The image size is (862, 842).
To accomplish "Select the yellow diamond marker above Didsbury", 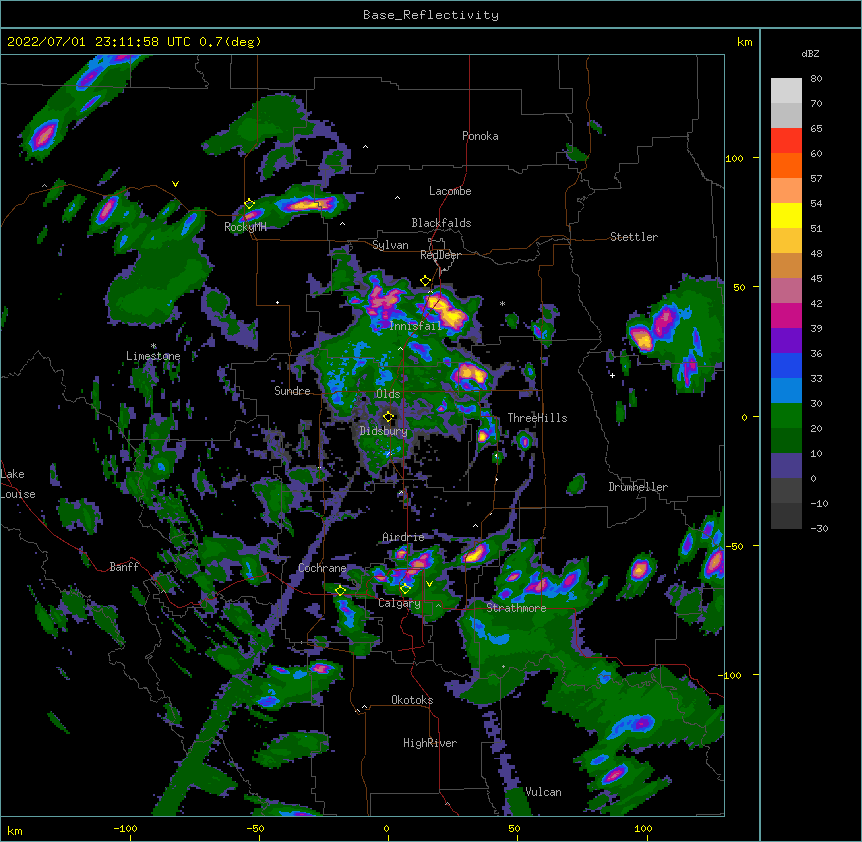I will [x=388, y=417].
